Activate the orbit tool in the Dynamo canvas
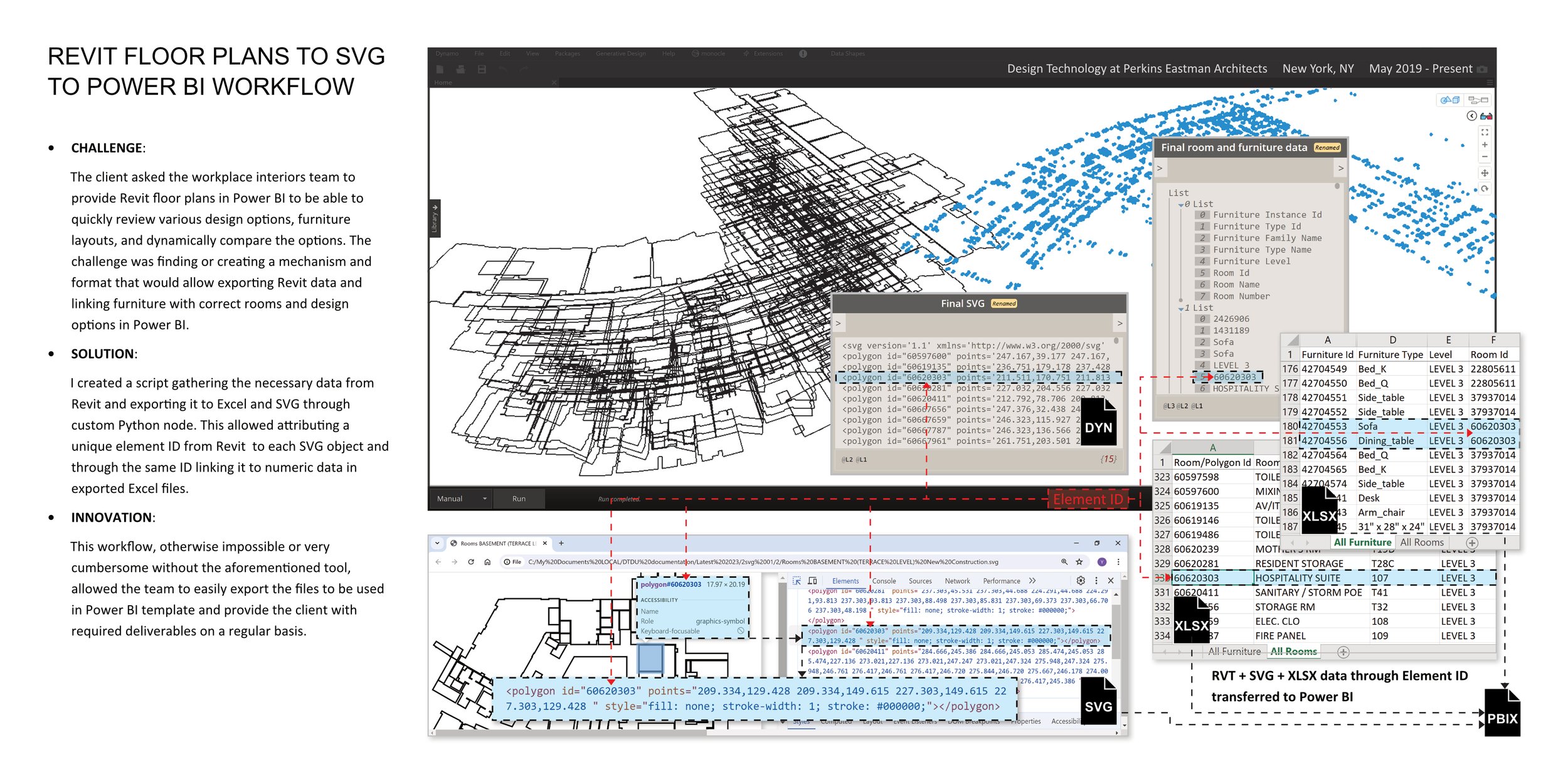This screenshot has width=1568, height=784. click(x=1485, y=188)
